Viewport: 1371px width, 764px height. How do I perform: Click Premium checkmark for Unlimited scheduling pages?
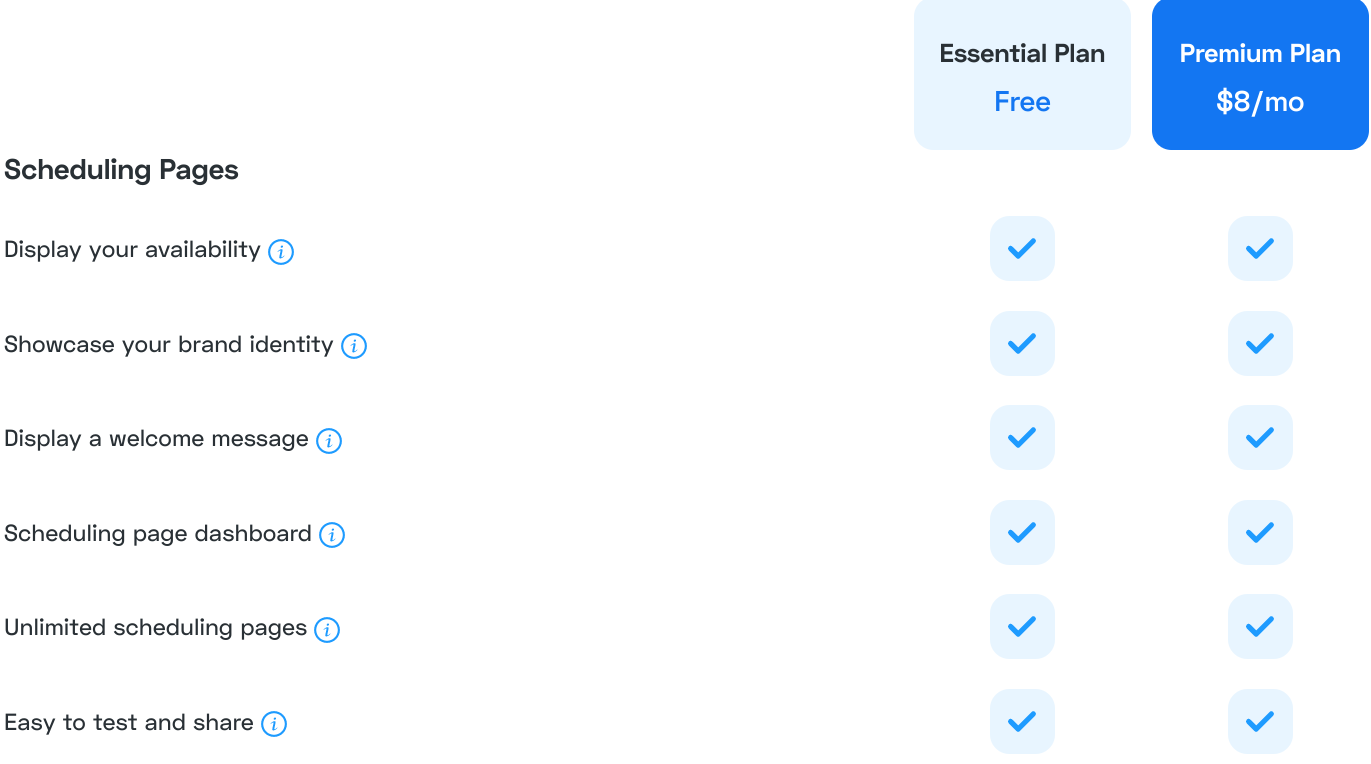(x=1260, y=626)
